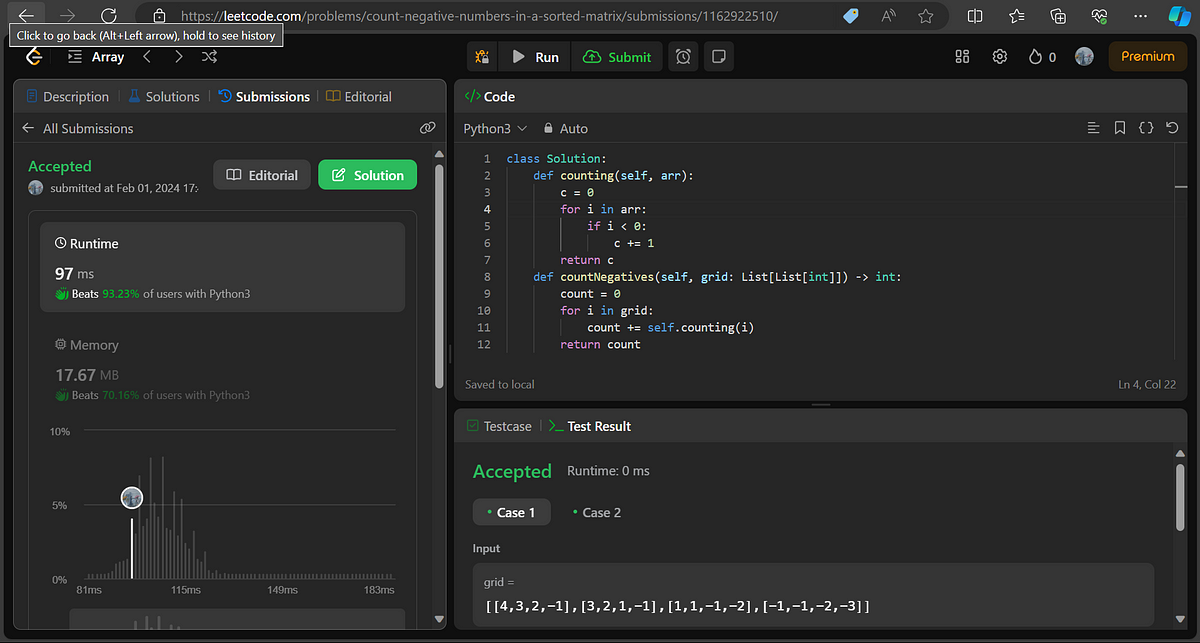This screenshot has height=643, width=1200.
Task: Select the Case 1 button
Action: 511,512
